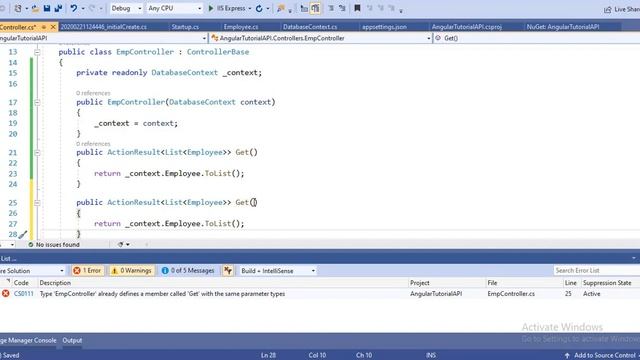Click the toolbar icon left of highlighted one
Image resolution: width=640 pixels, height=360 pixels.
pyautogui.click(x=304, y=8)
